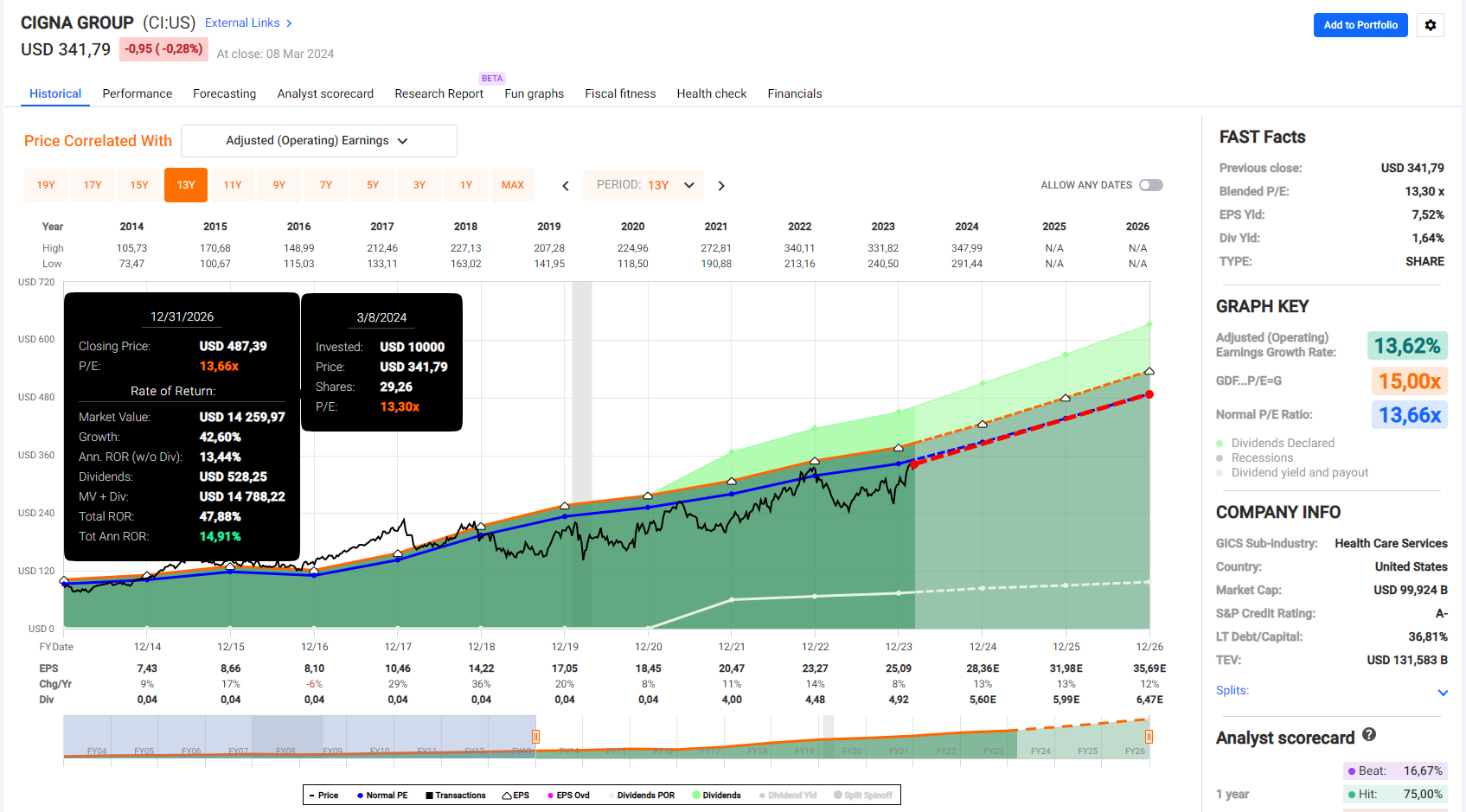Viewport: 1466px width, 812px height.
Task: Click the blue 13,66x Normal P/E swatch
Action: coord(1409,415)
